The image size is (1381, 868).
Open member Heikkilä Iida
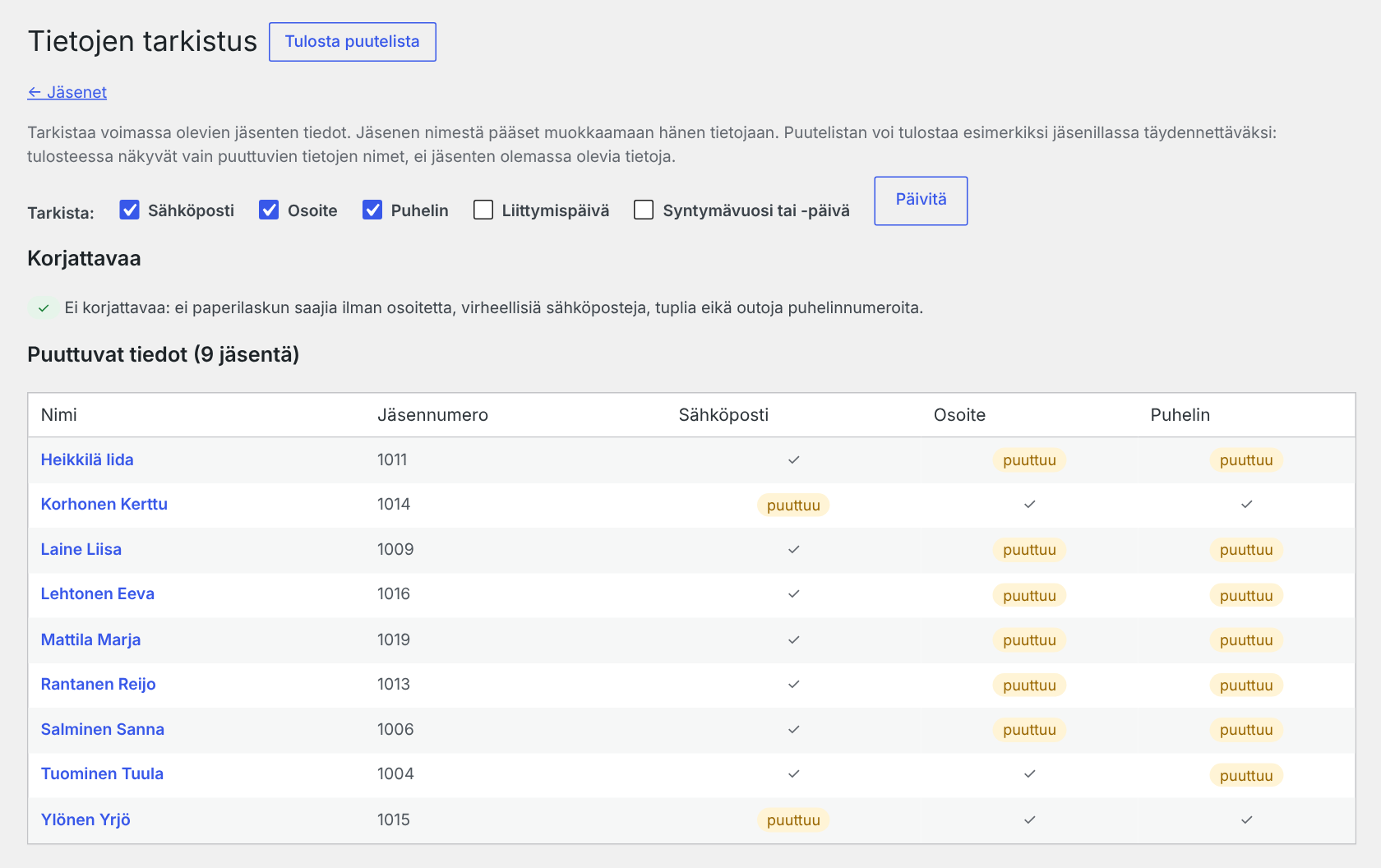point(87,459)
